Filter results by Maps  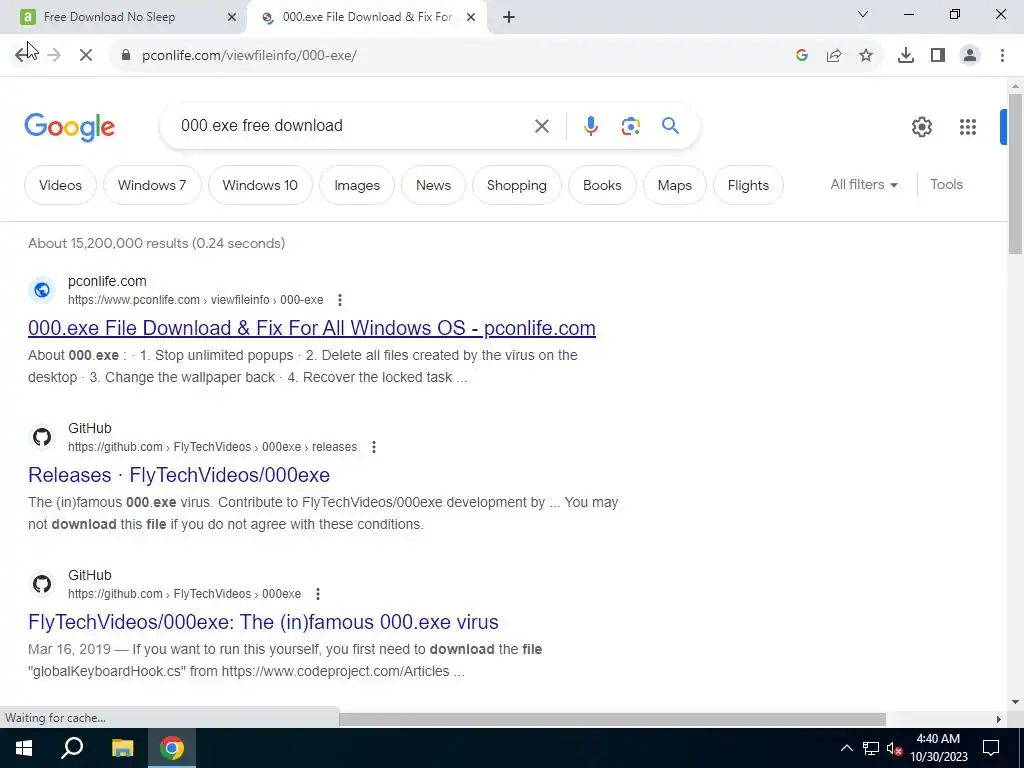[x=675, y=185]
